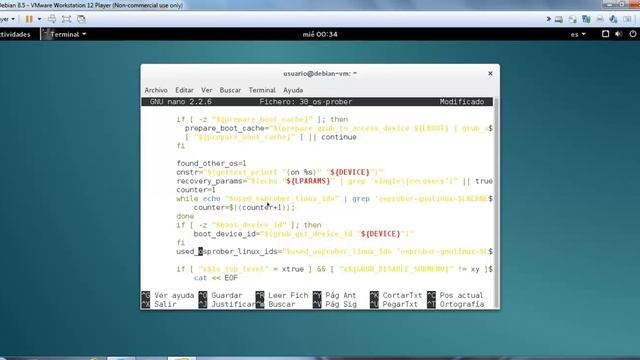
Task: Open the dropdown arrow beside the pause icon
Action: (x=39, y=19)
